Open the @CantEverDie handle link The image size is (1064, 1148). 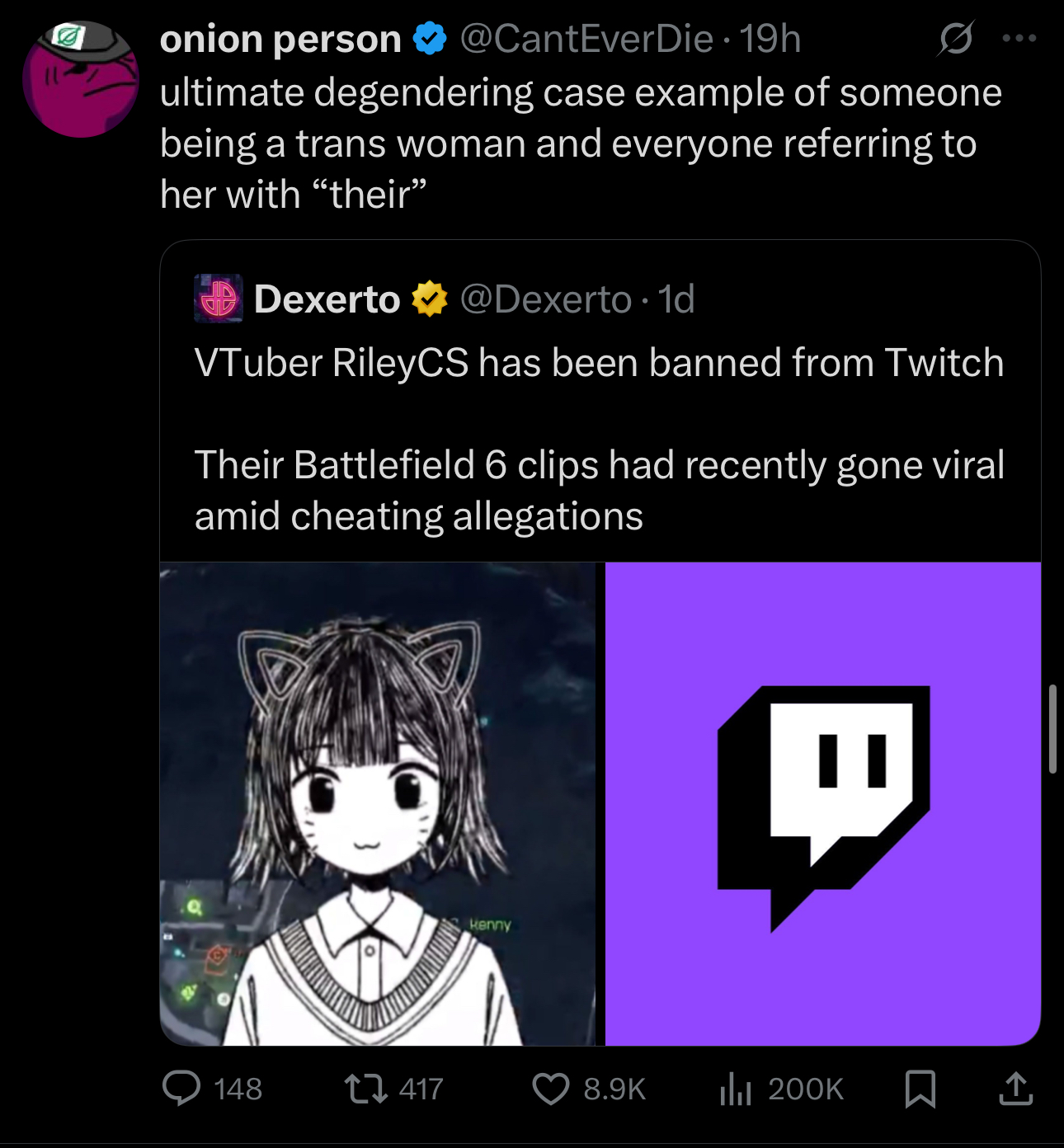(x=586, y=39)
